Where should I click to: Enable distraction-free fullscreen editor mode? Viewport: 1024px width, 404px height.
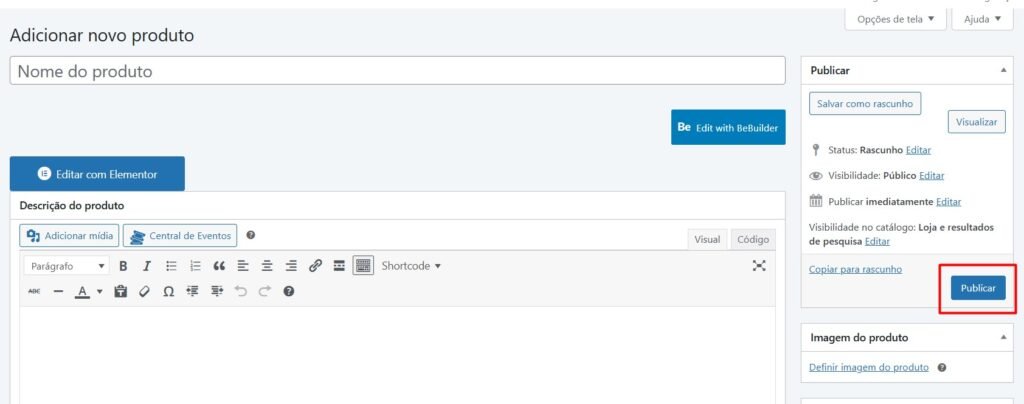759,266
